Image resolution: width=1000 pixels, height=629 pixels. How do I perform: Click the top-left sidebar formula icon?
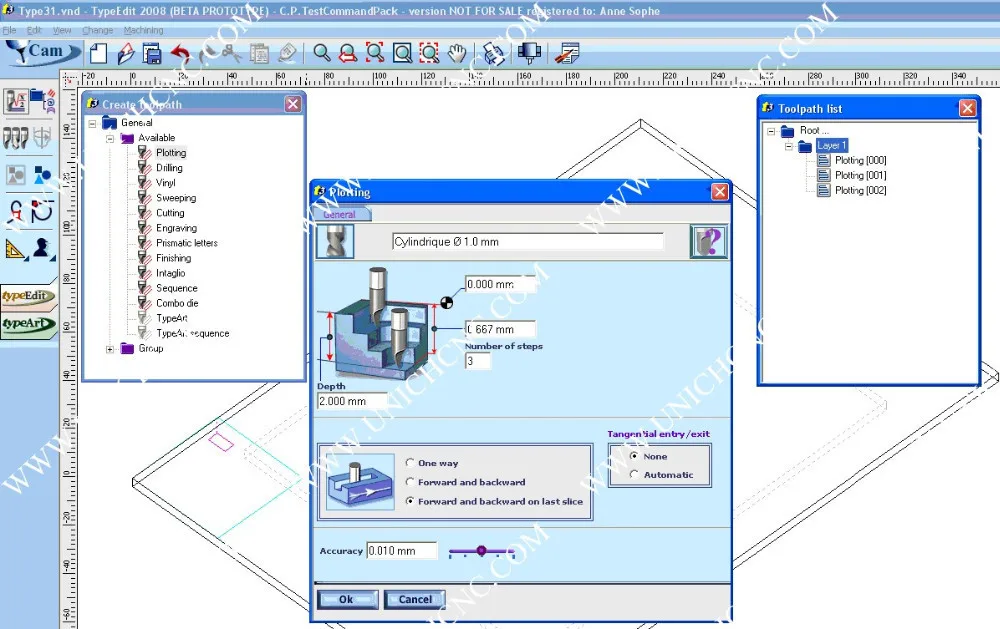tap(15, 101)
